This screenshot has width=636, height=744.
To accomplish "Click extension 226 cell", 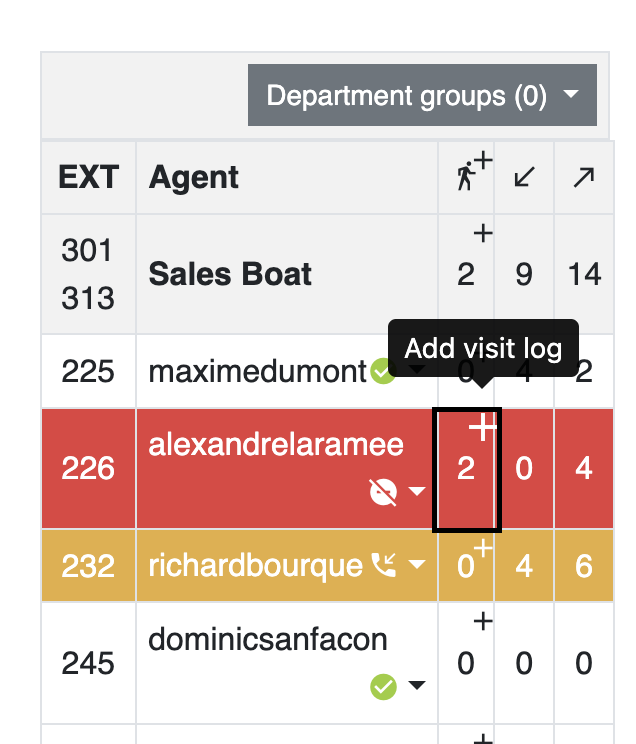I will pos(88,468).
